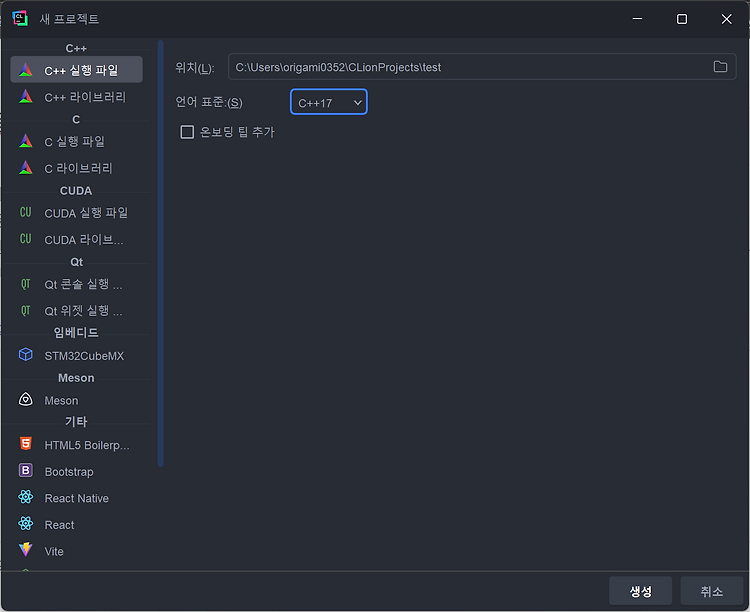750x612 pixels.
Task: Click the CLion logo in title bar
Action: tap(20, 19)
